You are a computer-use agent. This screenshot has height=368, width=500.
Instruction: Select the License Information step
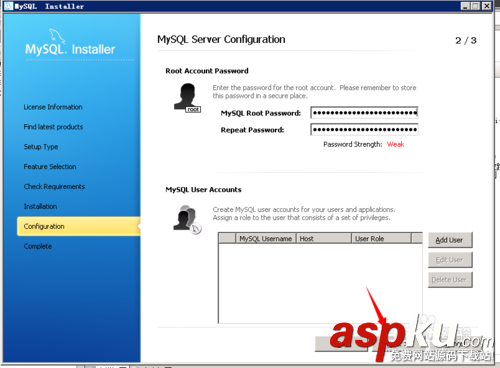pyautogui.click(x=53, y=107)
